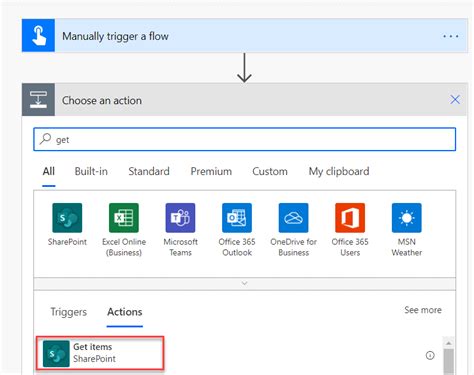Switch to the Premium tab

[x=211, y=171]
